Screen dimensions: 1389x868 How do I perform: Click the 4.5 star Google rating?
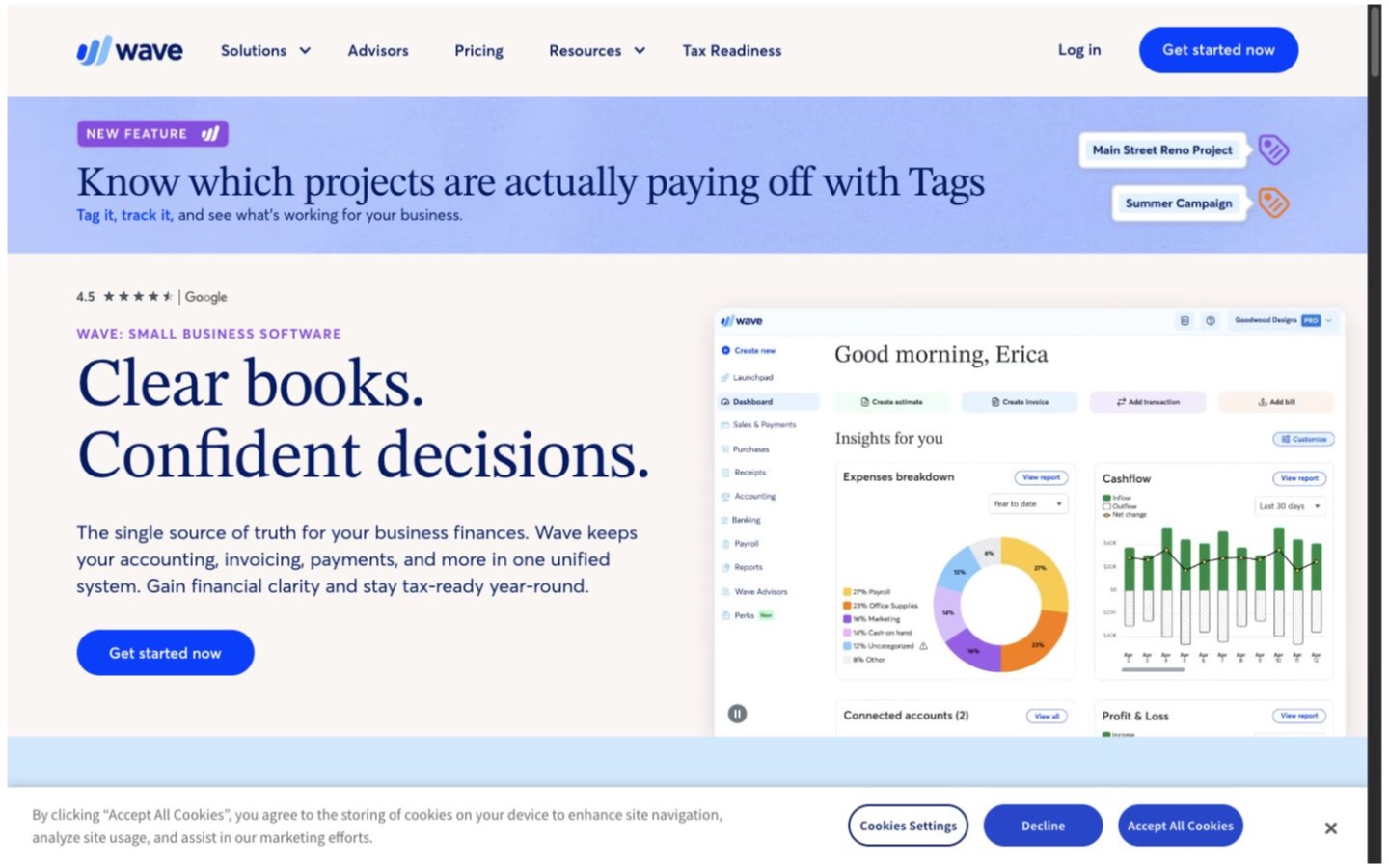(151, 297)
